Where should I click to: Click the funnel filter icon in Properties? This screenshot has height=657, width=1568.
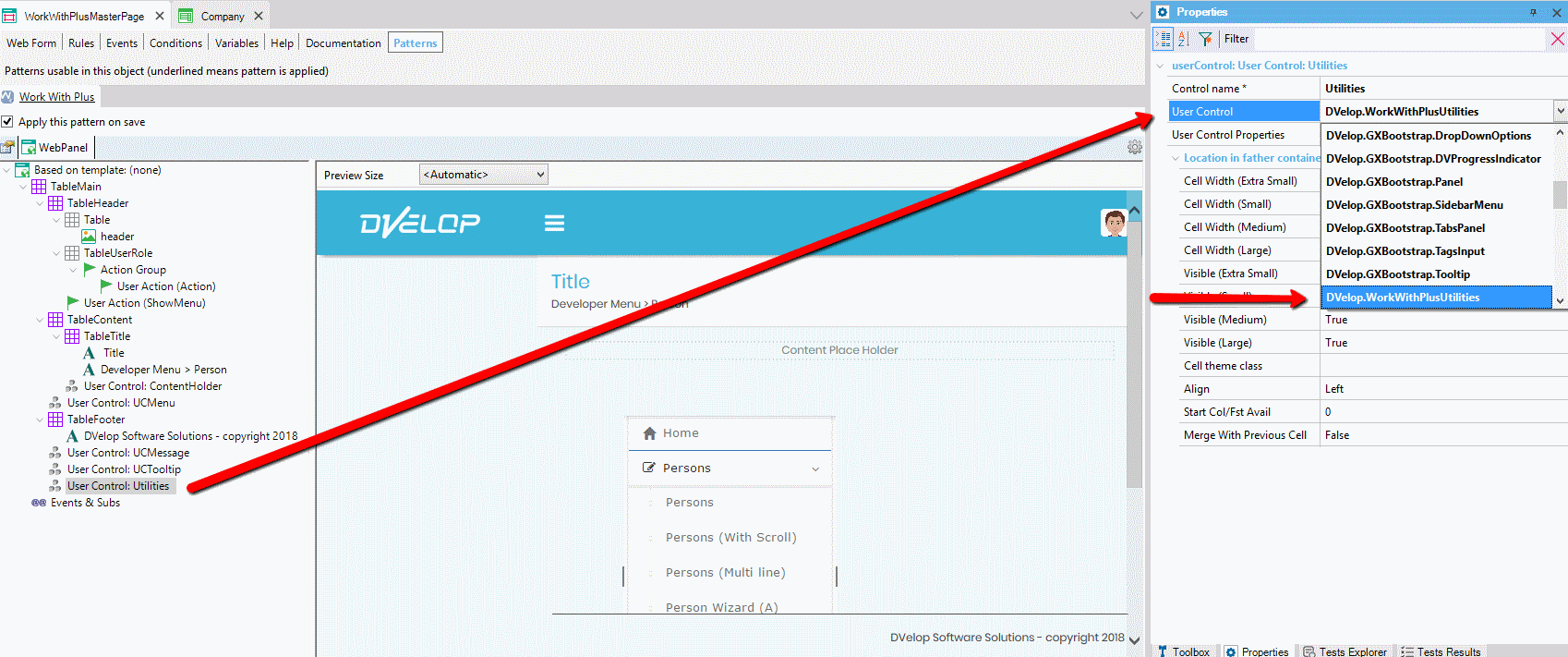[1205, 39]
